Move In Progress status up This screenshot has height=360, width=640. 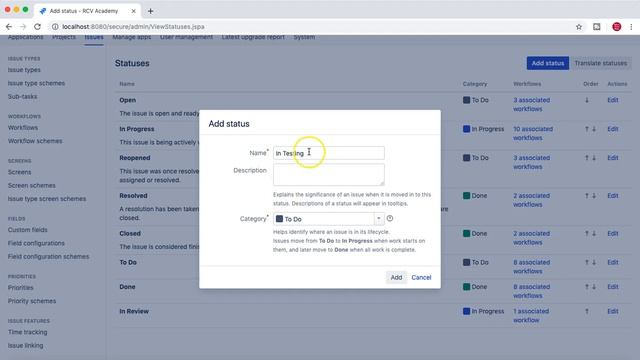tap(587, 129)
